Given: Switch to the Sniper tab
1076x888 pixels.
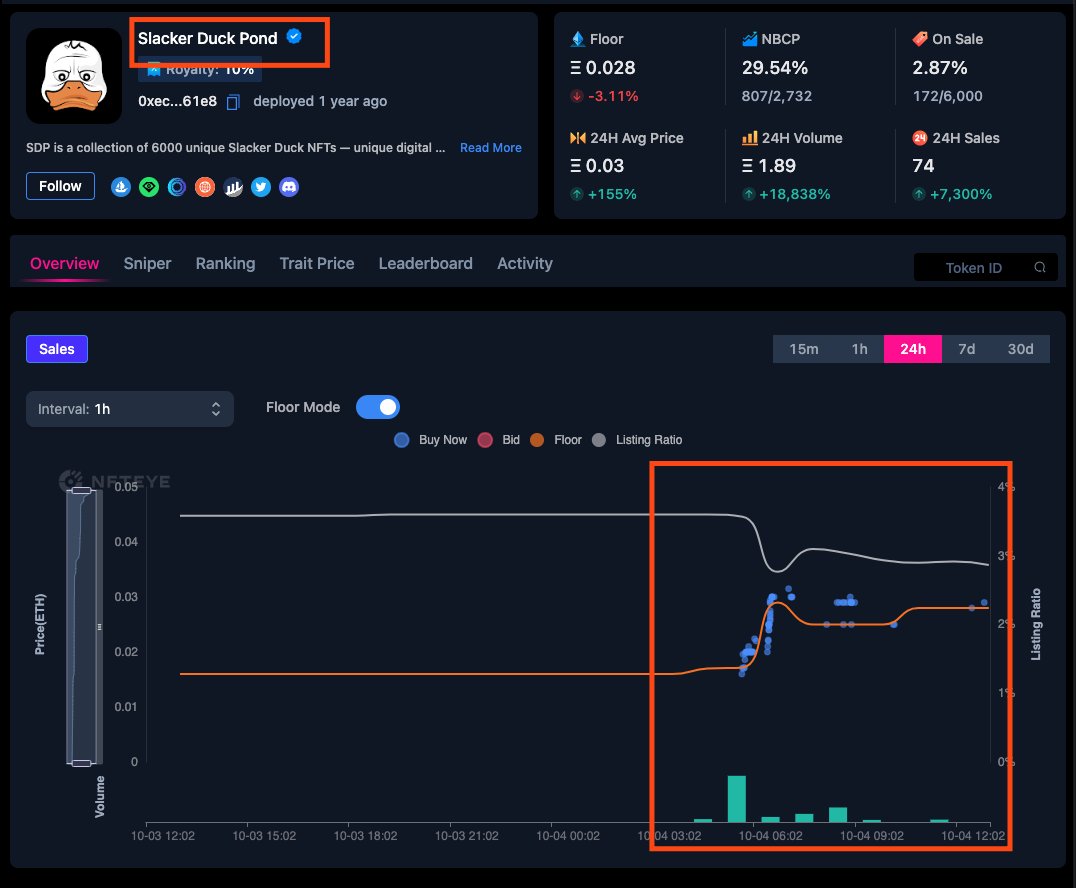Looking at the screenshot, I should pos(148,264).
